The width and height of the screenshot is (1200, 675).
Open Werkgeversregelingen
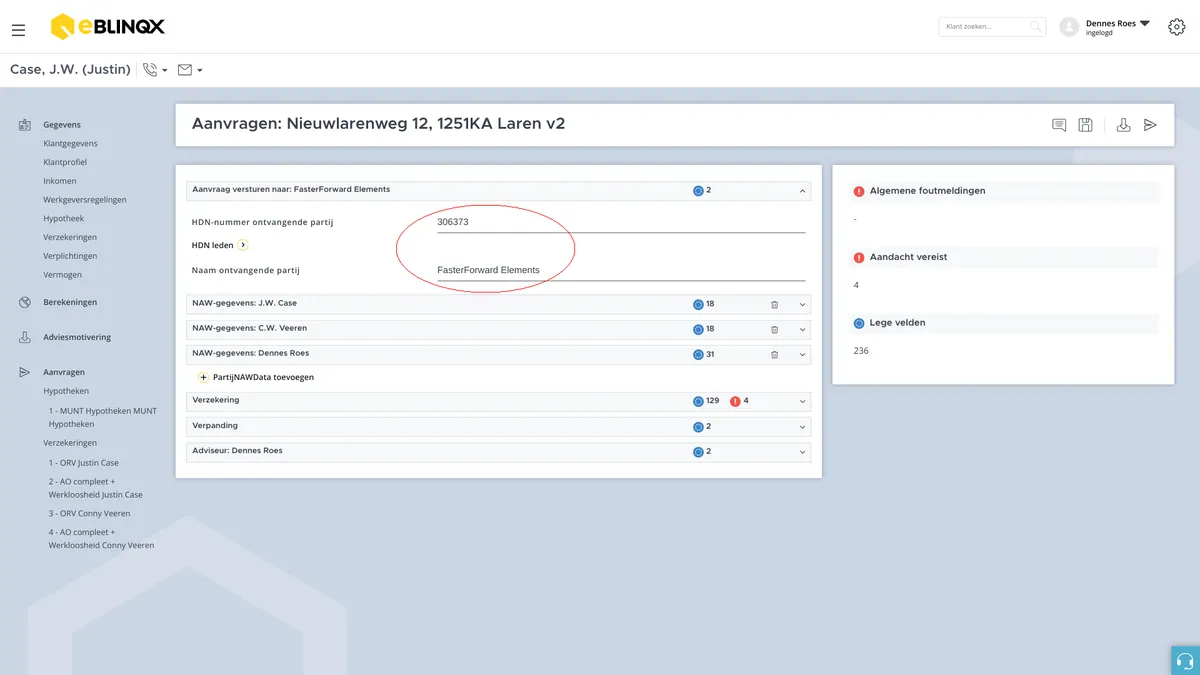tap(85, 200)
